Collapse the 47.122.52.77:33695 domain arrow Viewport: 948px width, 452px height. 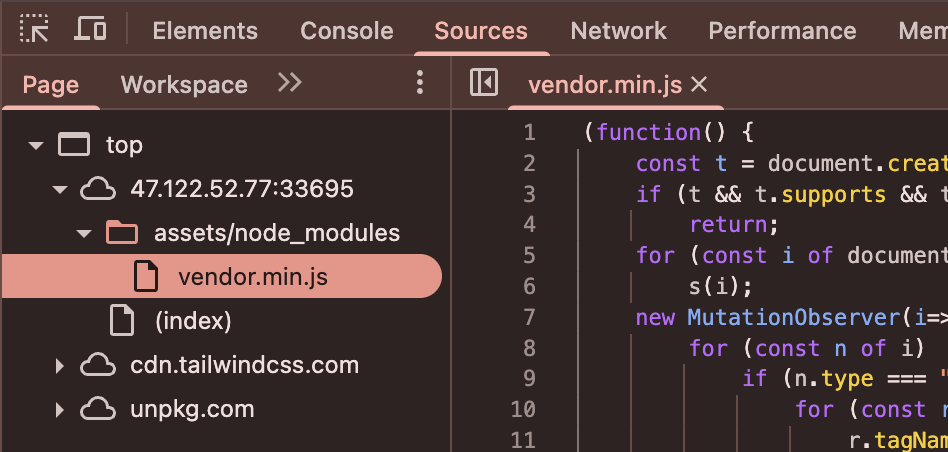[x=60, y=189]
